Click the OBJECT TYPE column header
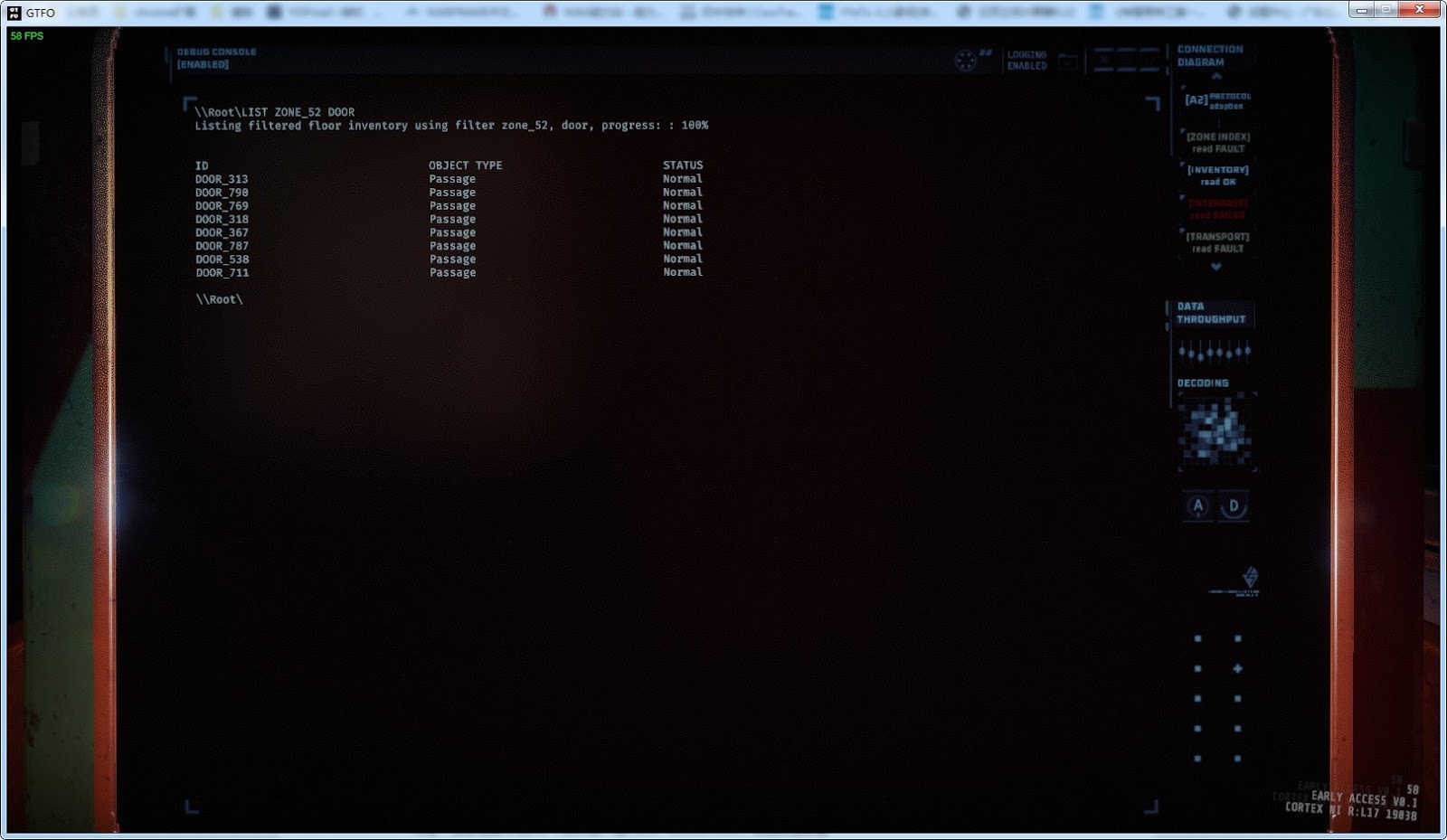1447x840 pixels. coord(465,165)
